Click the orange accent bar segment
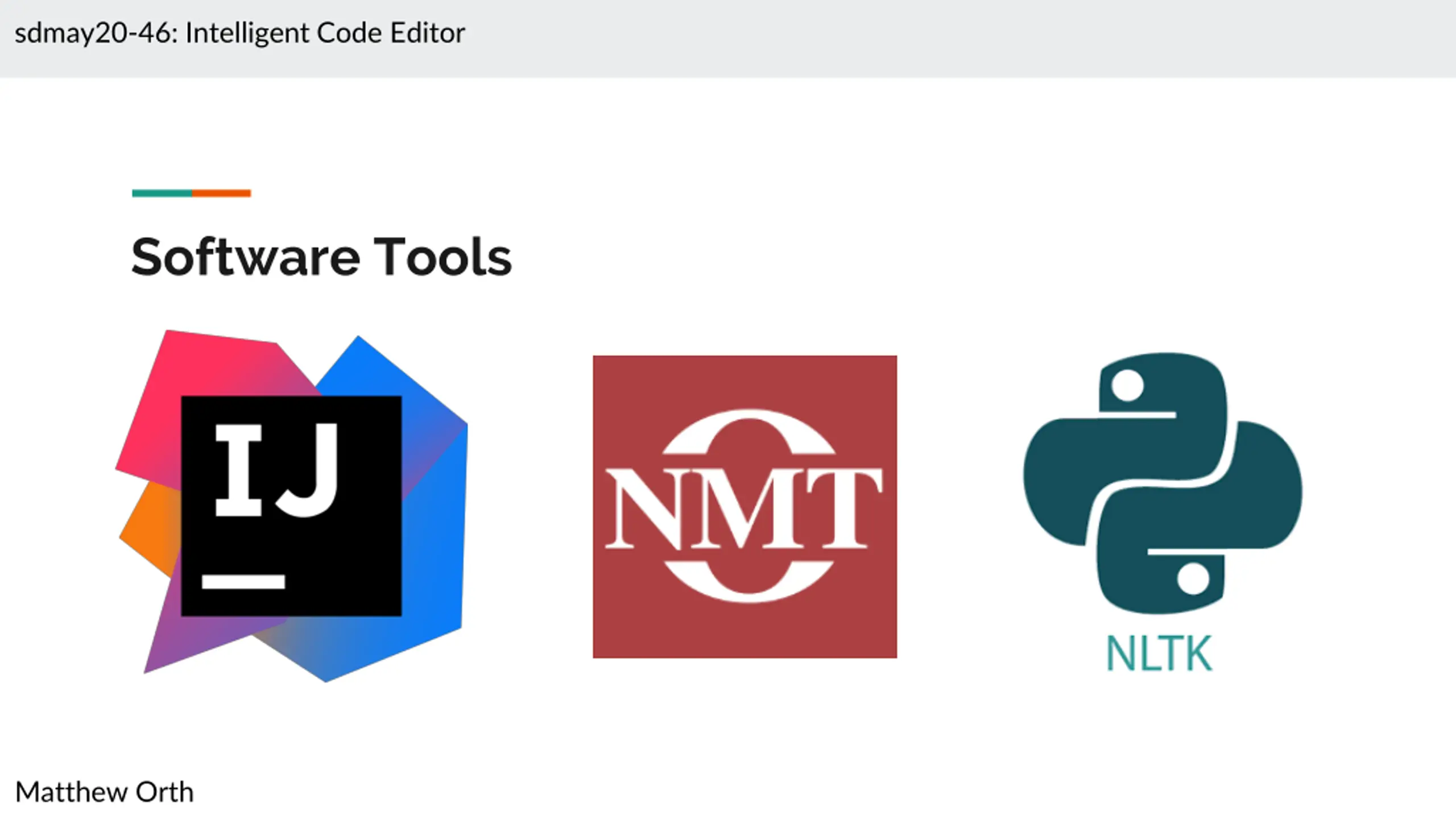Image resolution: width=1456 pixels, height=819 pixels. click(x=221, y=193)
